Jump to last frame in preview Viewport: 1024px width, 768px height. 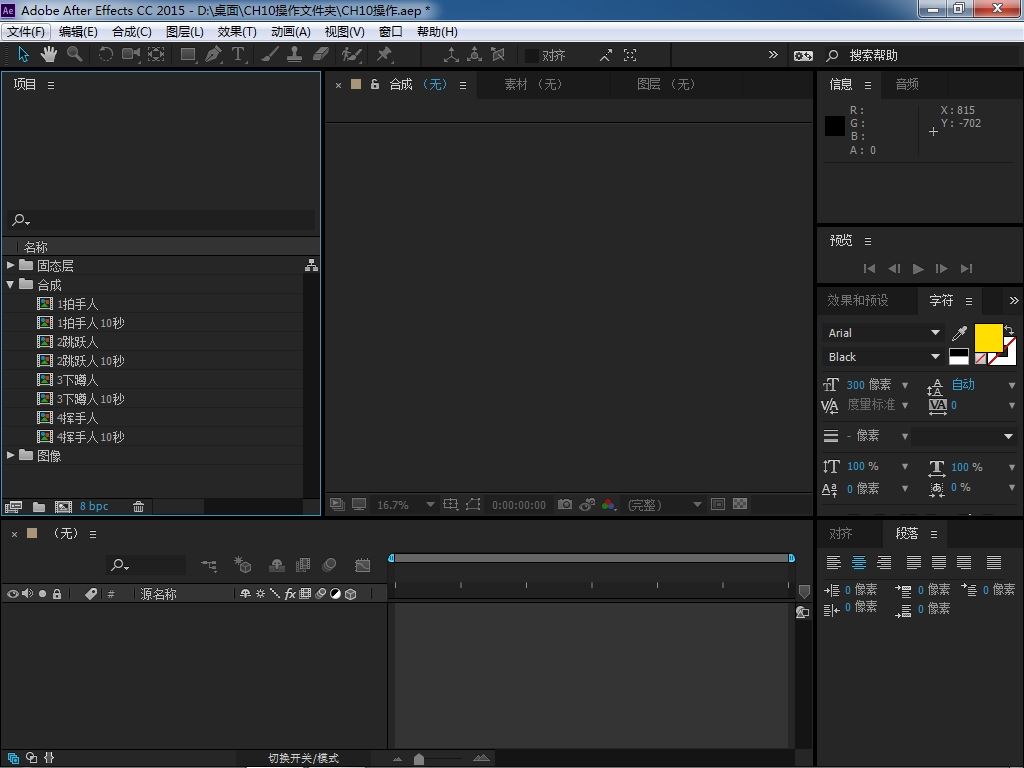[x=967, y=269]
